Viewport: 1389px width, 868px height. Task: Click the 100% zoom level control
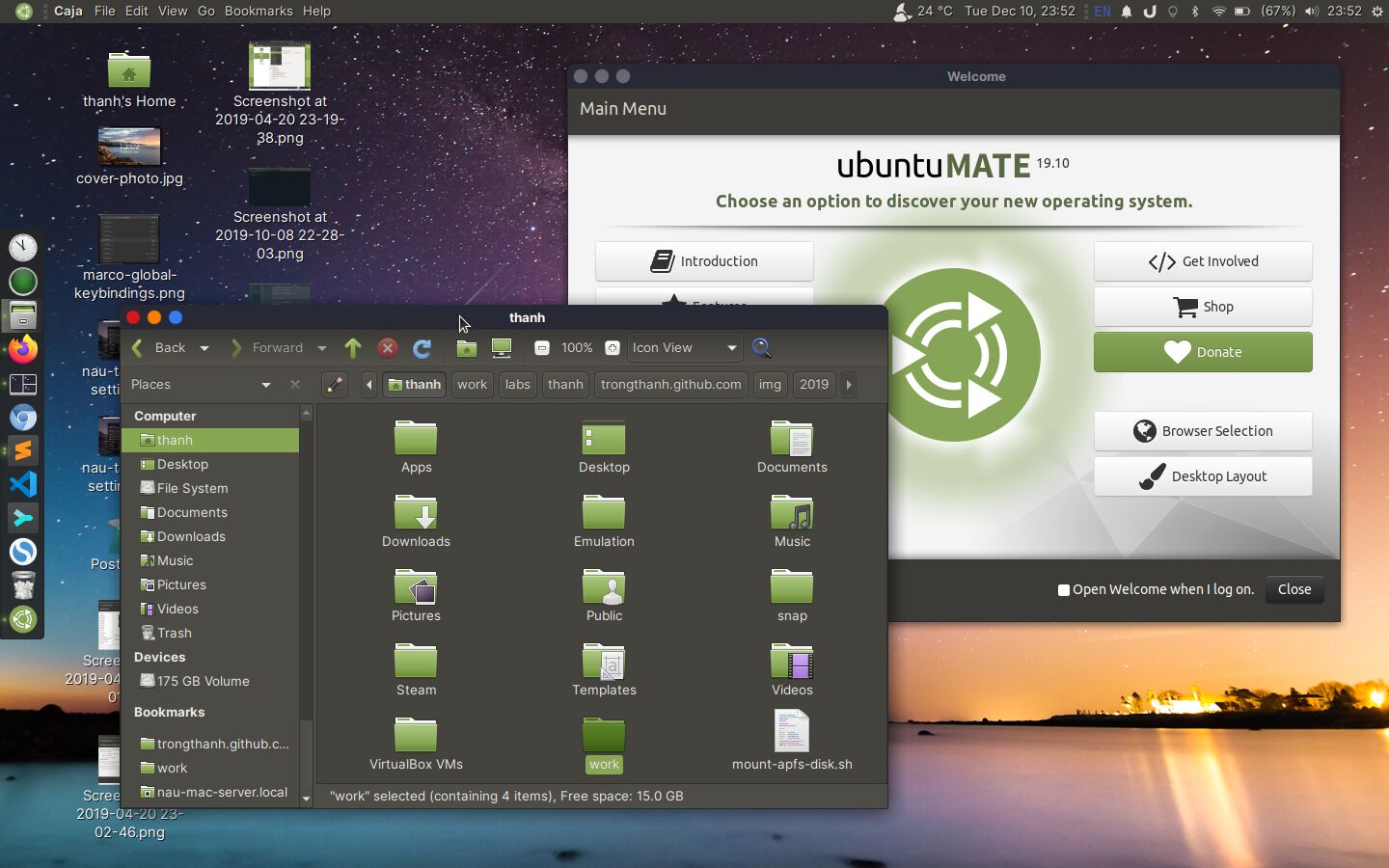click(x=576, y=348)
